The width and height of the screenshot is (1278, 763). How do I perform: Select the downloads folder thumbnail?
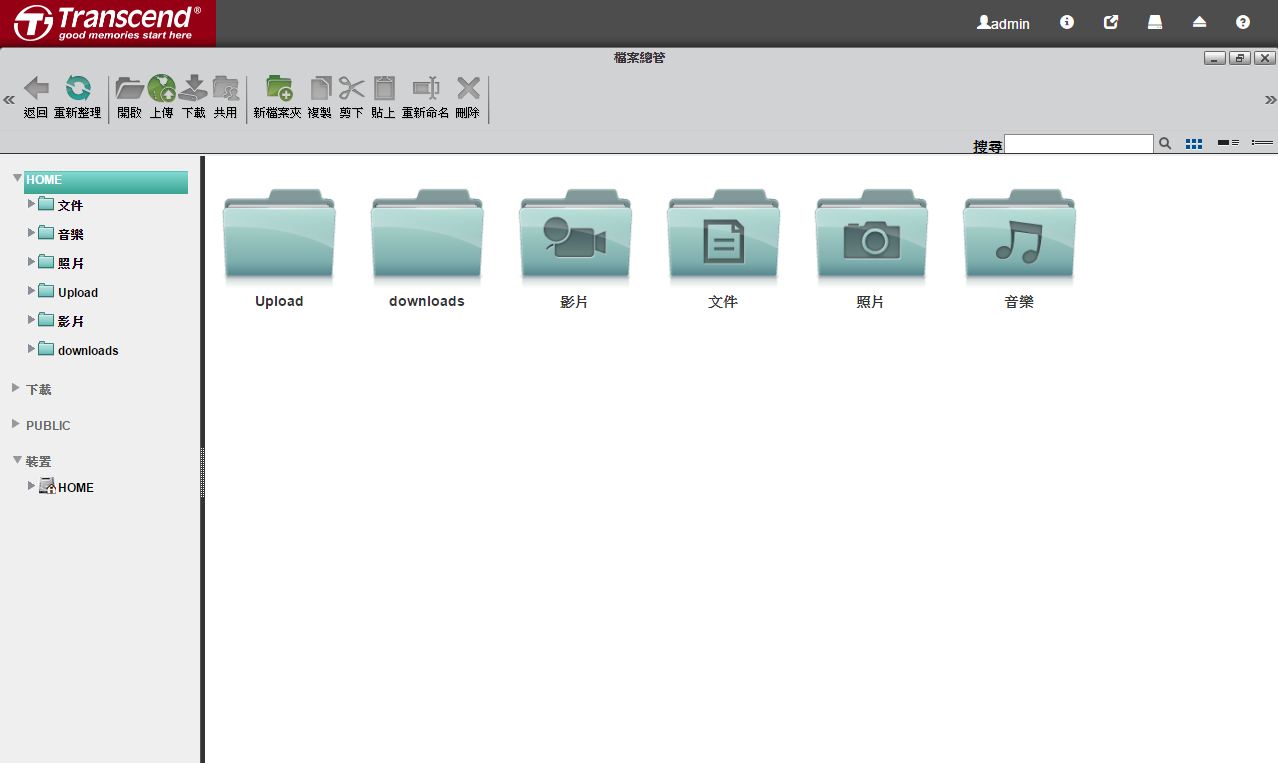coord(427,234)
